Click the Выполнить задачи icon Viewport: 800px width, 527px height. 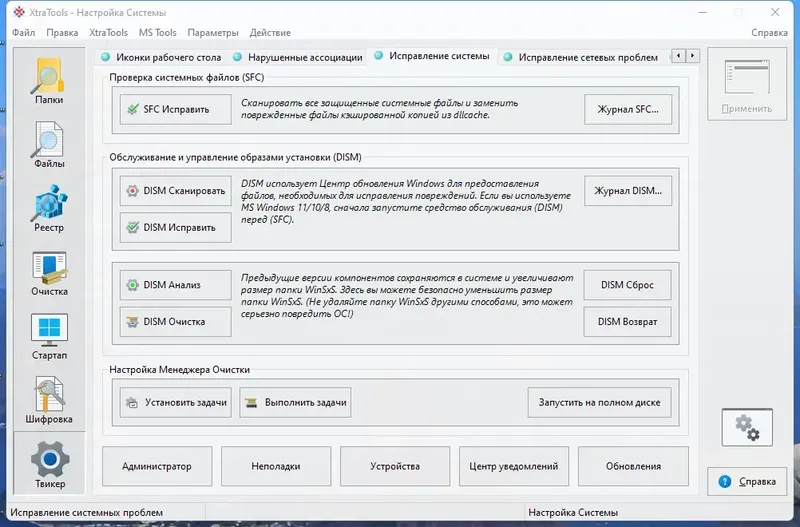click(251, 403)
